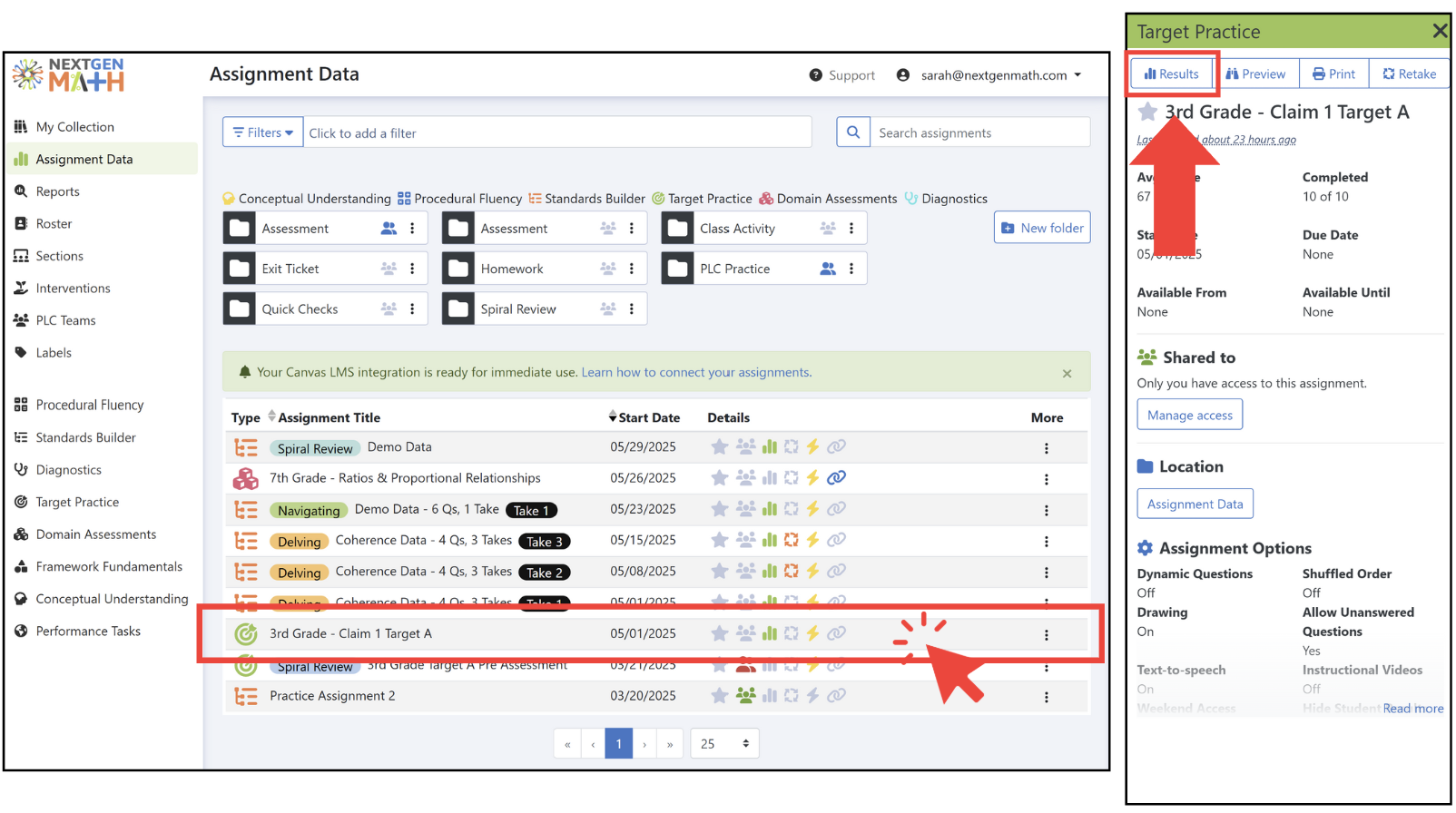Open options menu for Homework folder
Image resolution: width=1456 pixels, height=813 pixels.
pyautogui.click(x=632, y=269)
